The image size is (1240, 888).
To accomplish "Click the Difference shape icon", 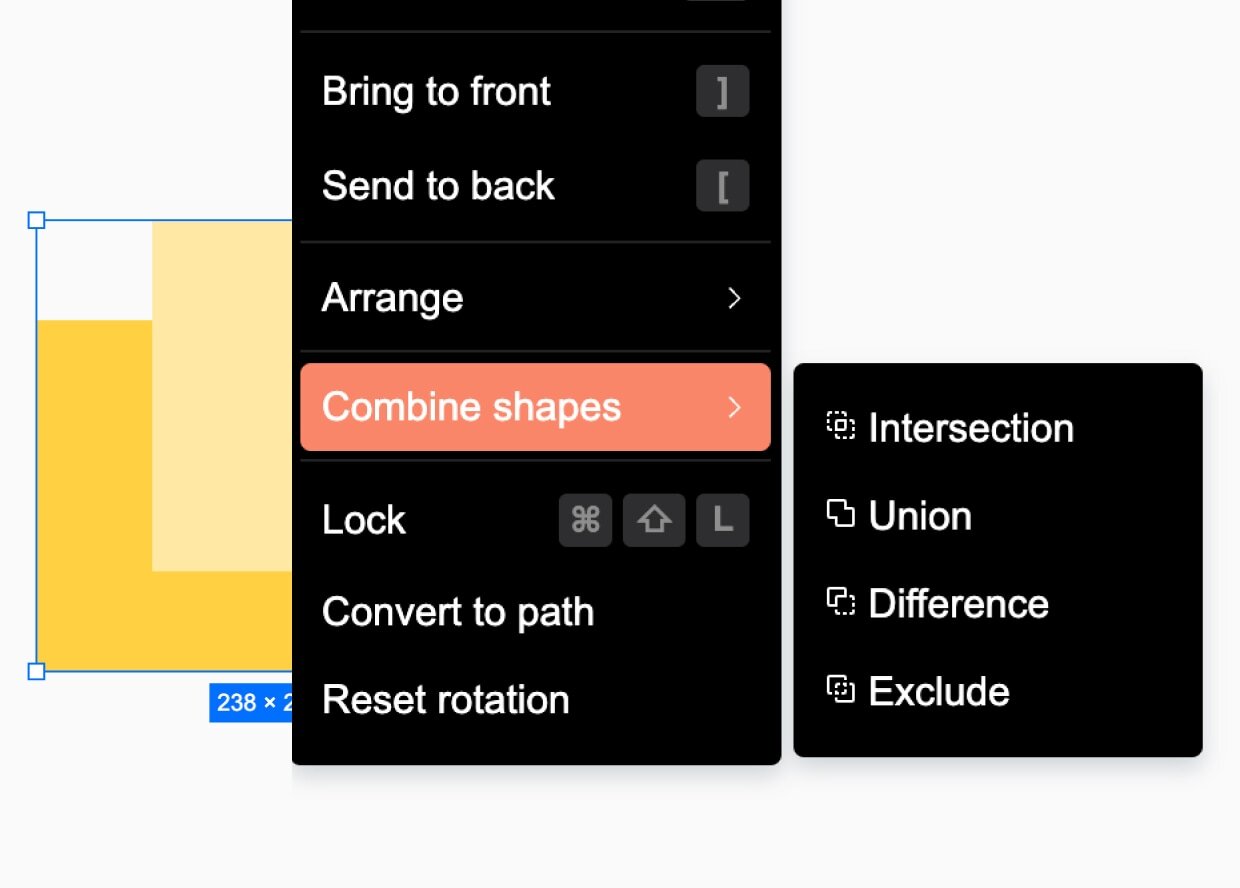I will click(840, 603).
